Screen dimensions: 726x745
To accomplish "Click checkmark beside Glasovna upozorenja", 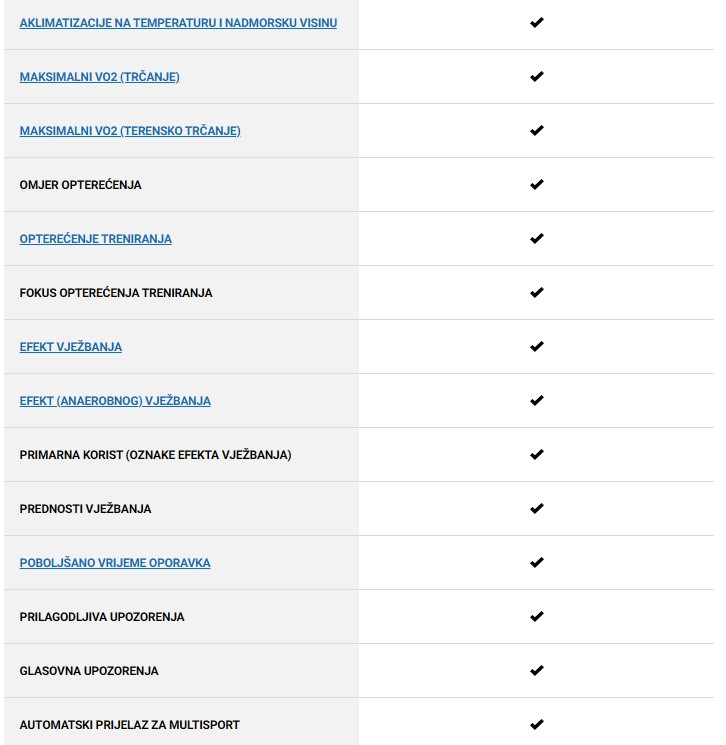I will (x=537, y=670).
